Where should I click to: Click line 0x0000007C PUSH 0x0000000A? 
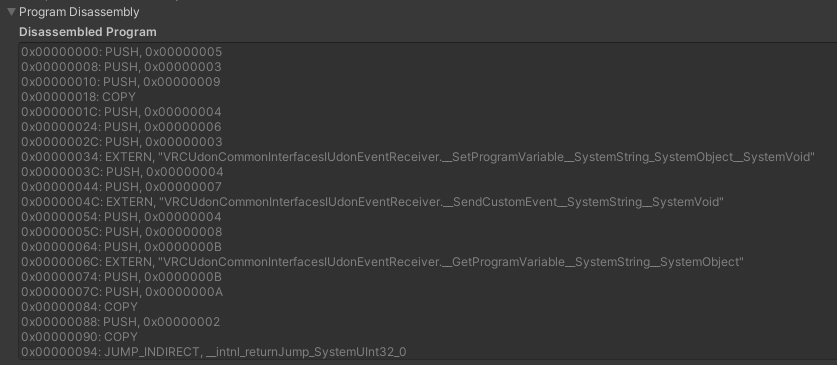(122, 292)
